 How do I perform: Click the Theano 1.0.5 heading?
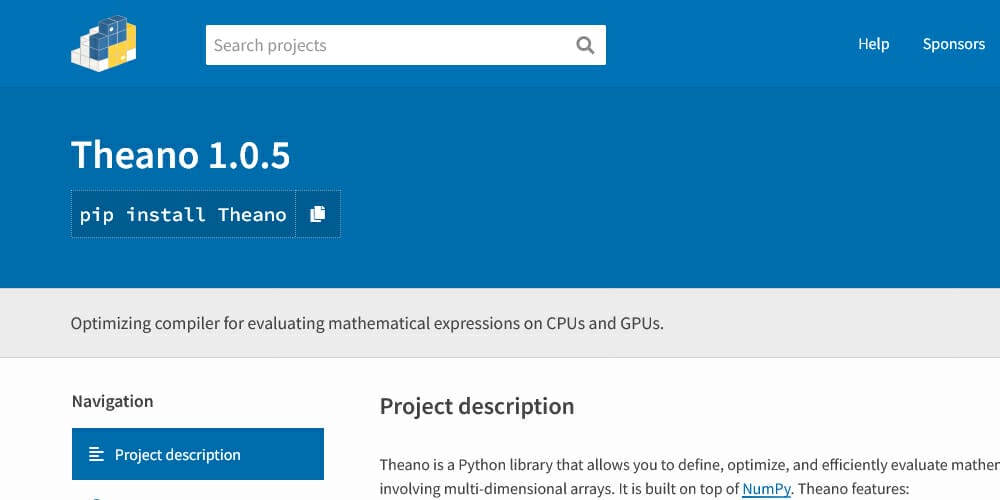tap(180, 155)
